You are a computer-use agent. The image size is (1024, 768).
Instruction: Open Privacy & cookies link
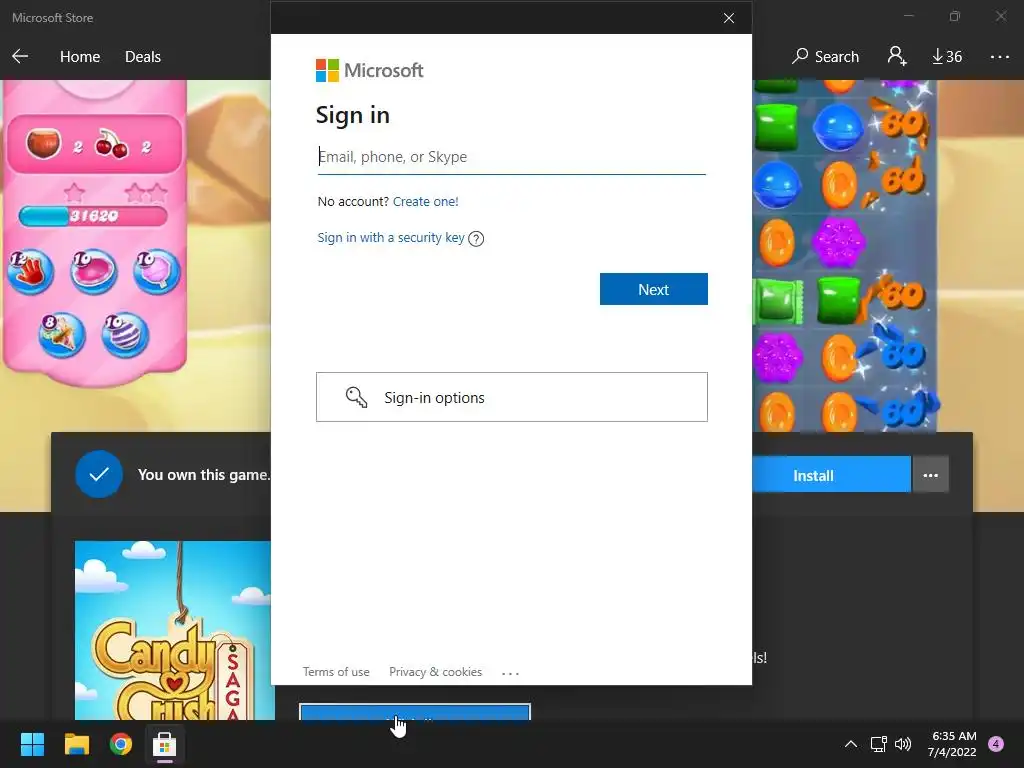436,672
